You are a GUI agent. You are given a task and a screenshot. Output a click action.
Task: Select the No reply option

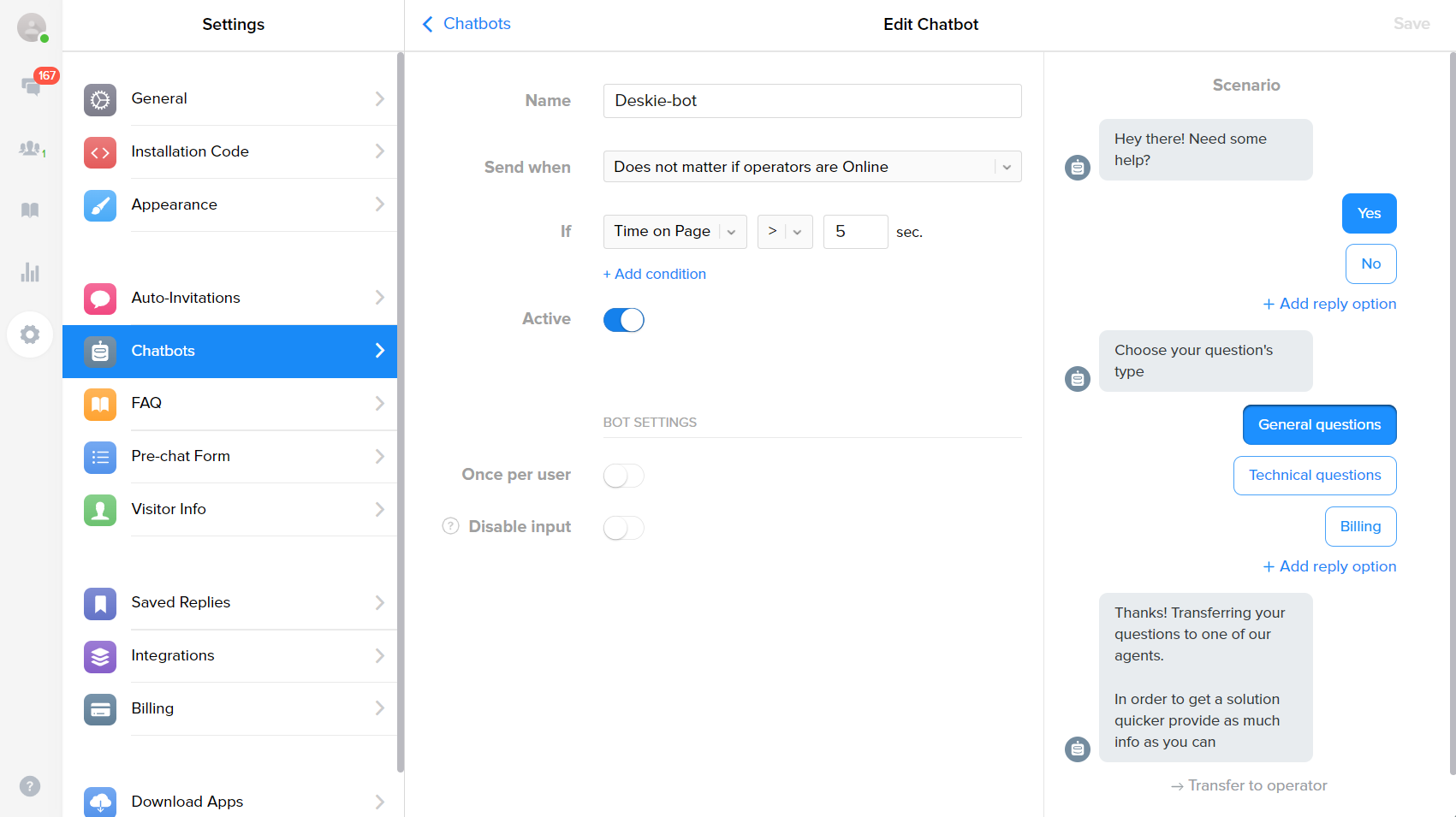[1371, 264]
